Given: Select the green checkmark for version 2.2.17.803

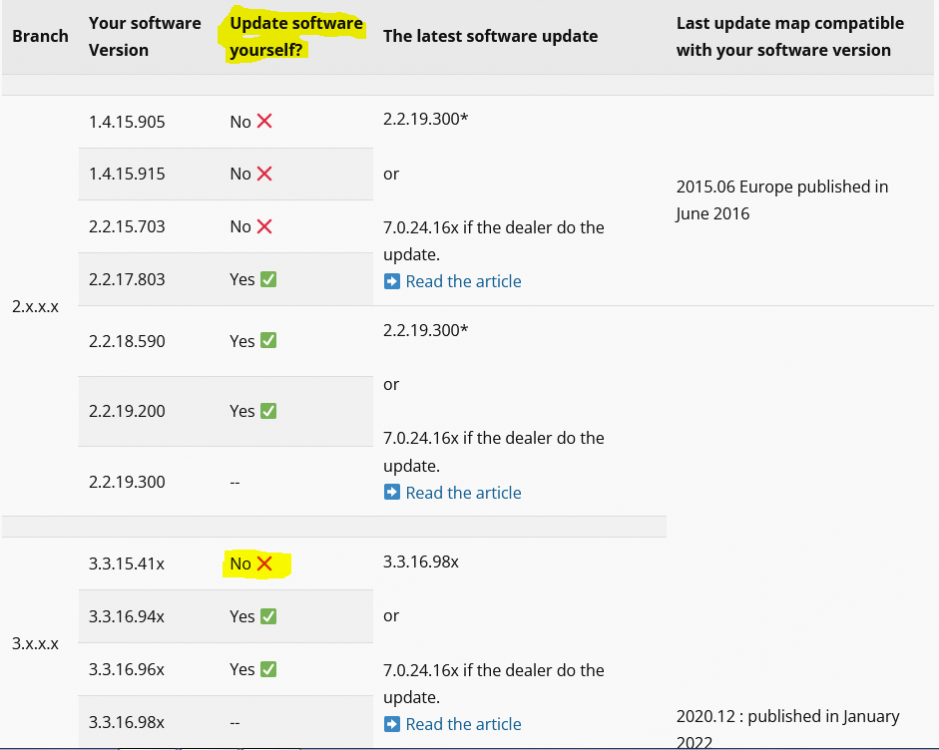Looking at the screenshot, I should [x=268, y=279].
